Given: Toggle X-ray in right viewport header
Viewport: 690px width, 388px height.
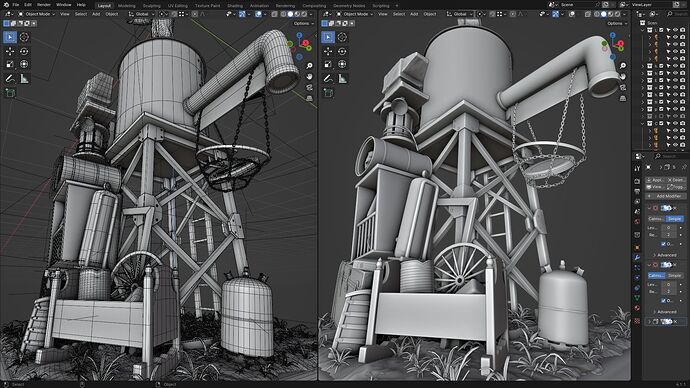Looking at the screenshot, I should [587, 14].
